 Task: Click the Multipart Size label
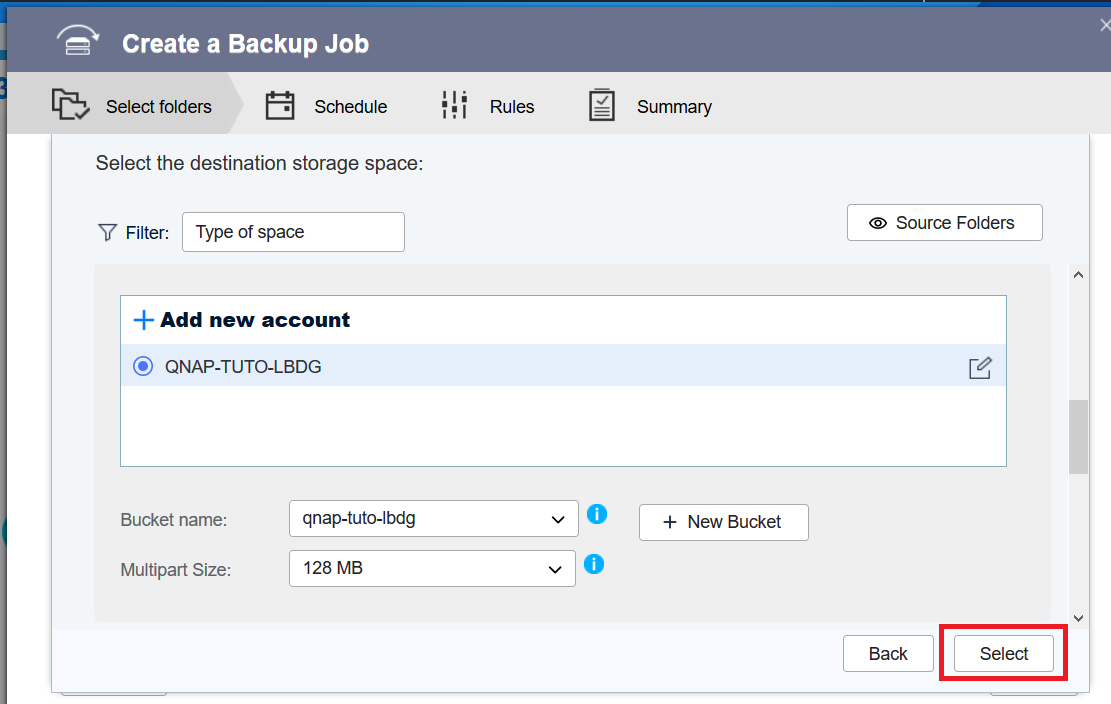[x=176, y=570]
